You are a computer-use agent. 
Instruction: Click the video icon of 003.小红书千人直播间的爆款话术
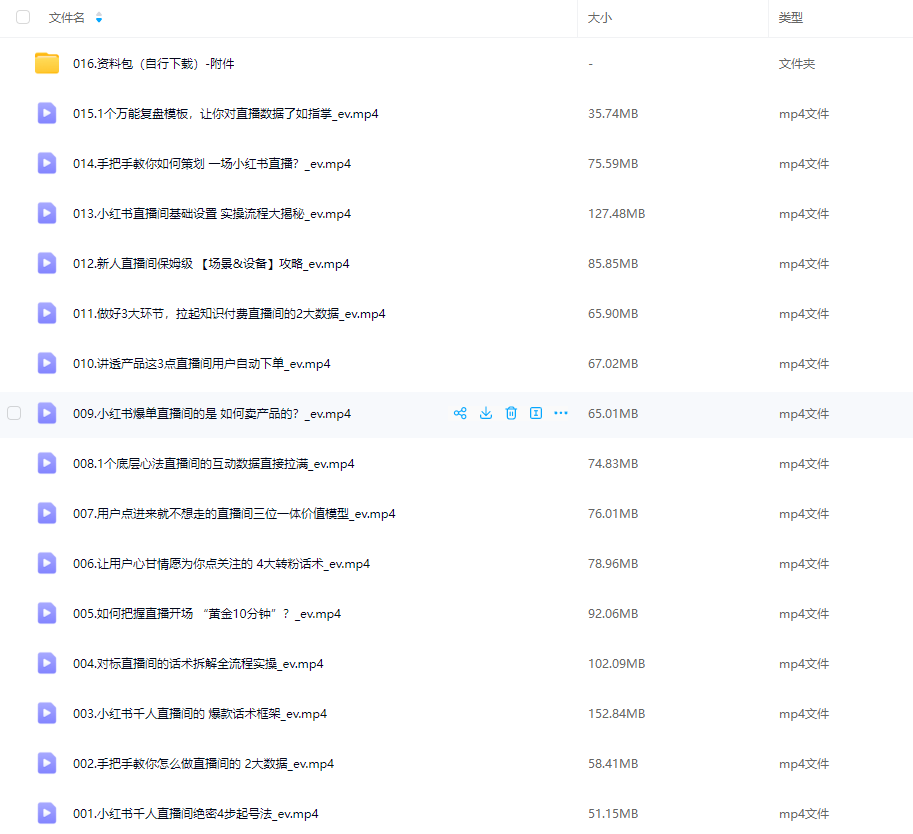tap(47, 714)
